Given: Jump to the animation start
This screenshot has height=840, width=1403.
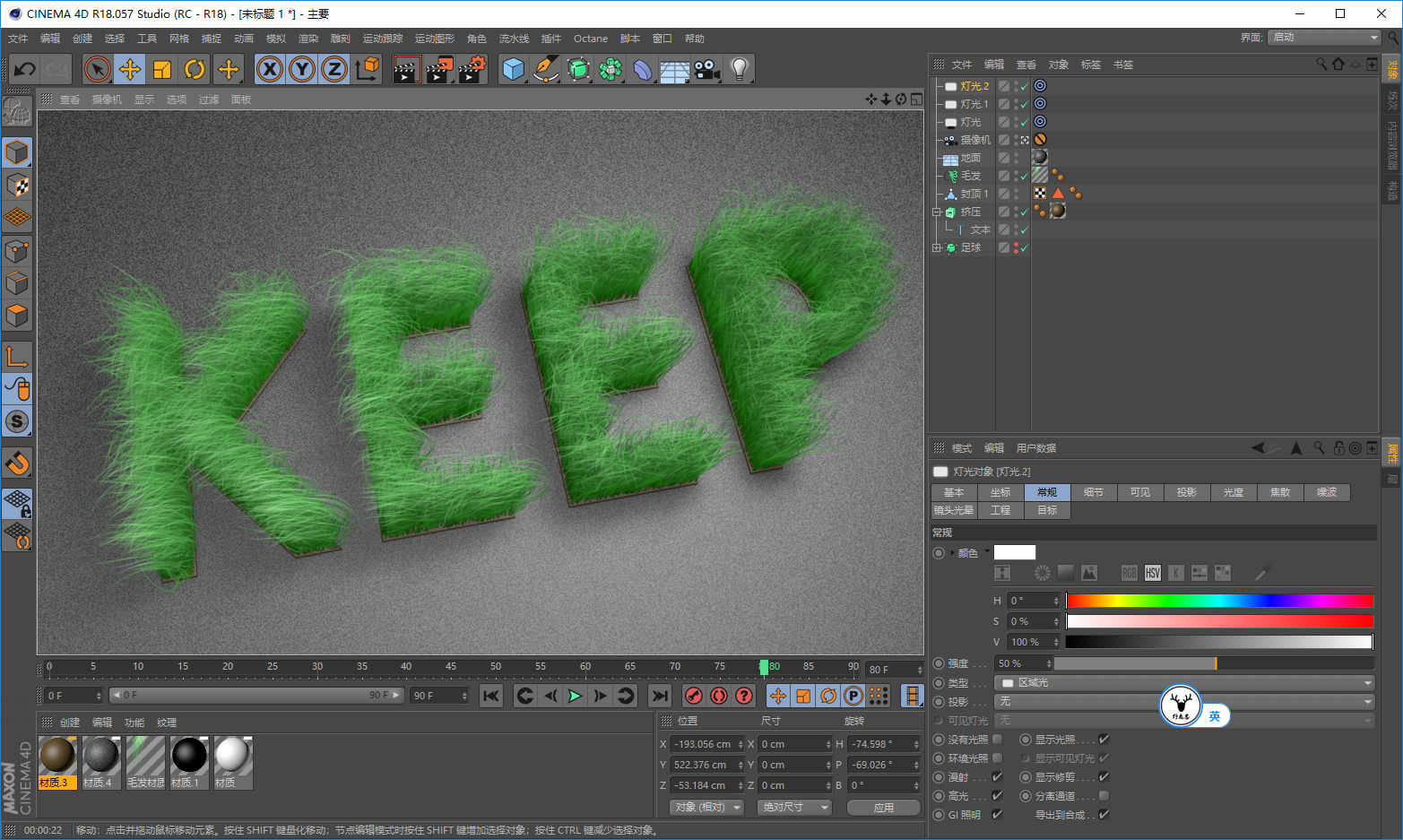Looking at the screenshot, I should point(491,696).
